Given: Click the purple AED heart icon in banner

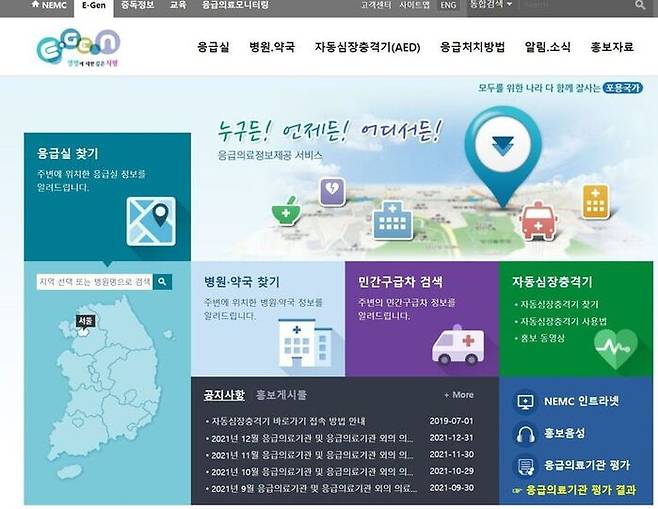Looking at the screenshot, I should (x=332, y=191).
